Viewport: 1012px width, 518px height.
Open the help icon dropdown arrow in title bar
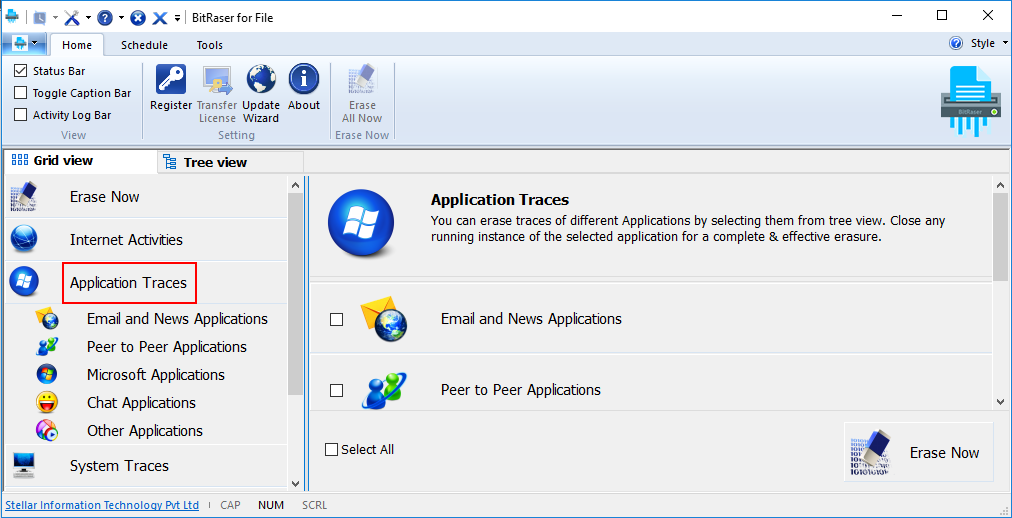121,18
